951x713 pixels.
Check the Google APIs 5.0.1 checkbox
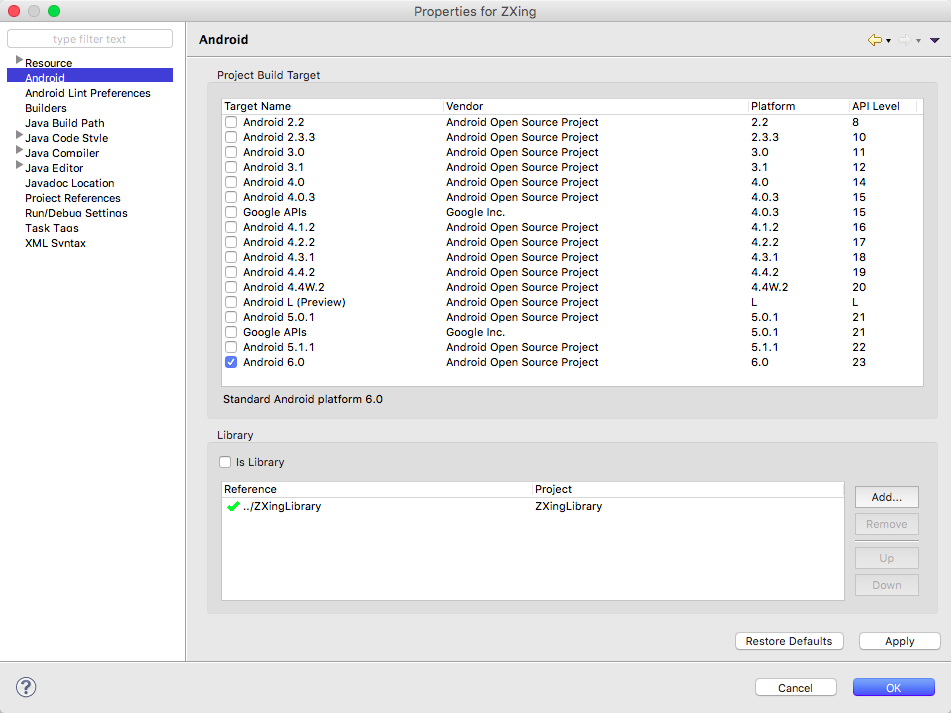231,332
